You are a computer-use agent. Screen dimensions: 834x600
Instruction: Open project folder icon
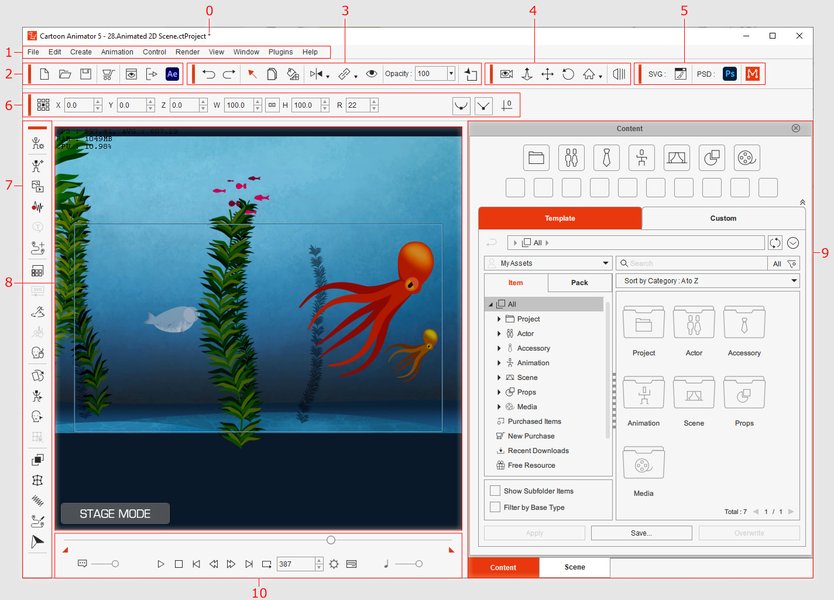(65, 74)
